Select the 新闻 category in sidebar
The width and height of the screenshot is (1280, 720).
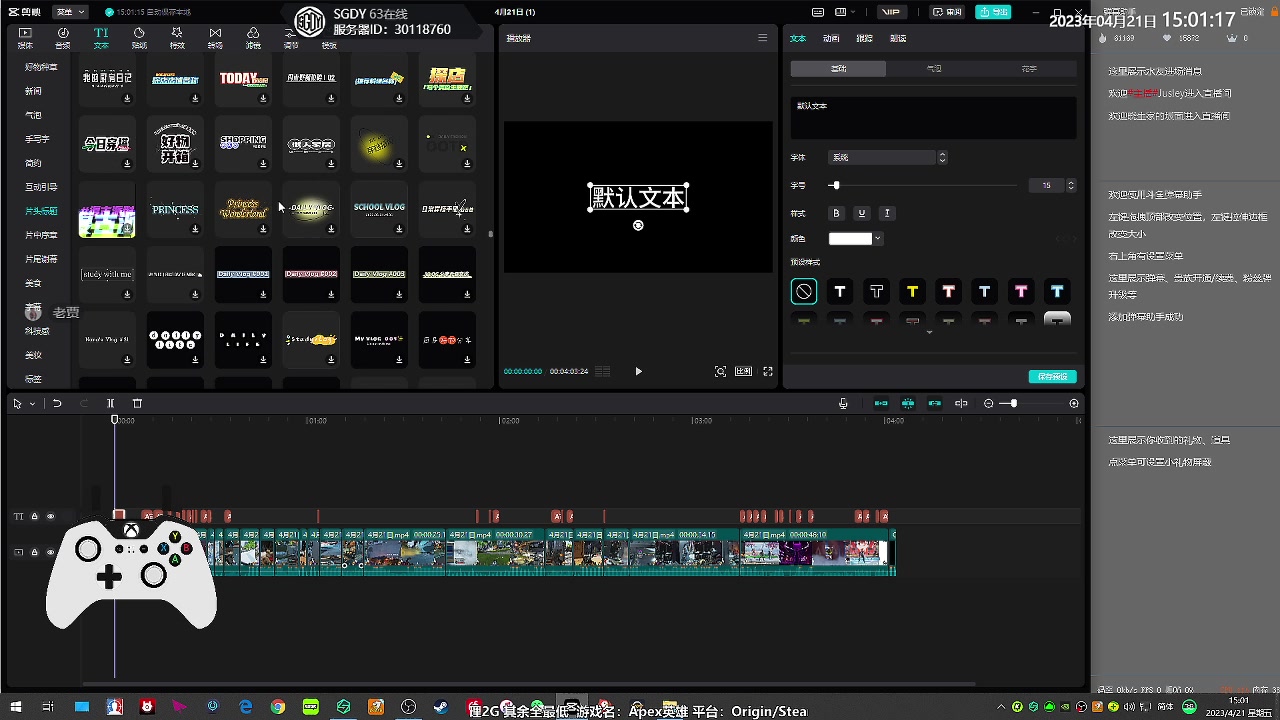pos(34,91)
